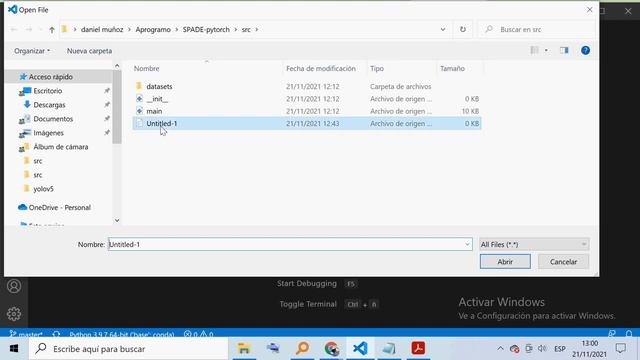The height and width of the screenshot is (360, 640).
Task: Navigate to Aprogramo in breadcrumb
Action: (x=153, y=29)
